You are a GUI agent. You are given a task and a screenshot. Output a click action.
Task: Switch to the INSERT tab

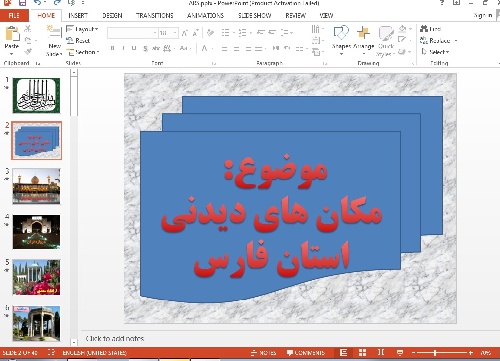(78, 16)
